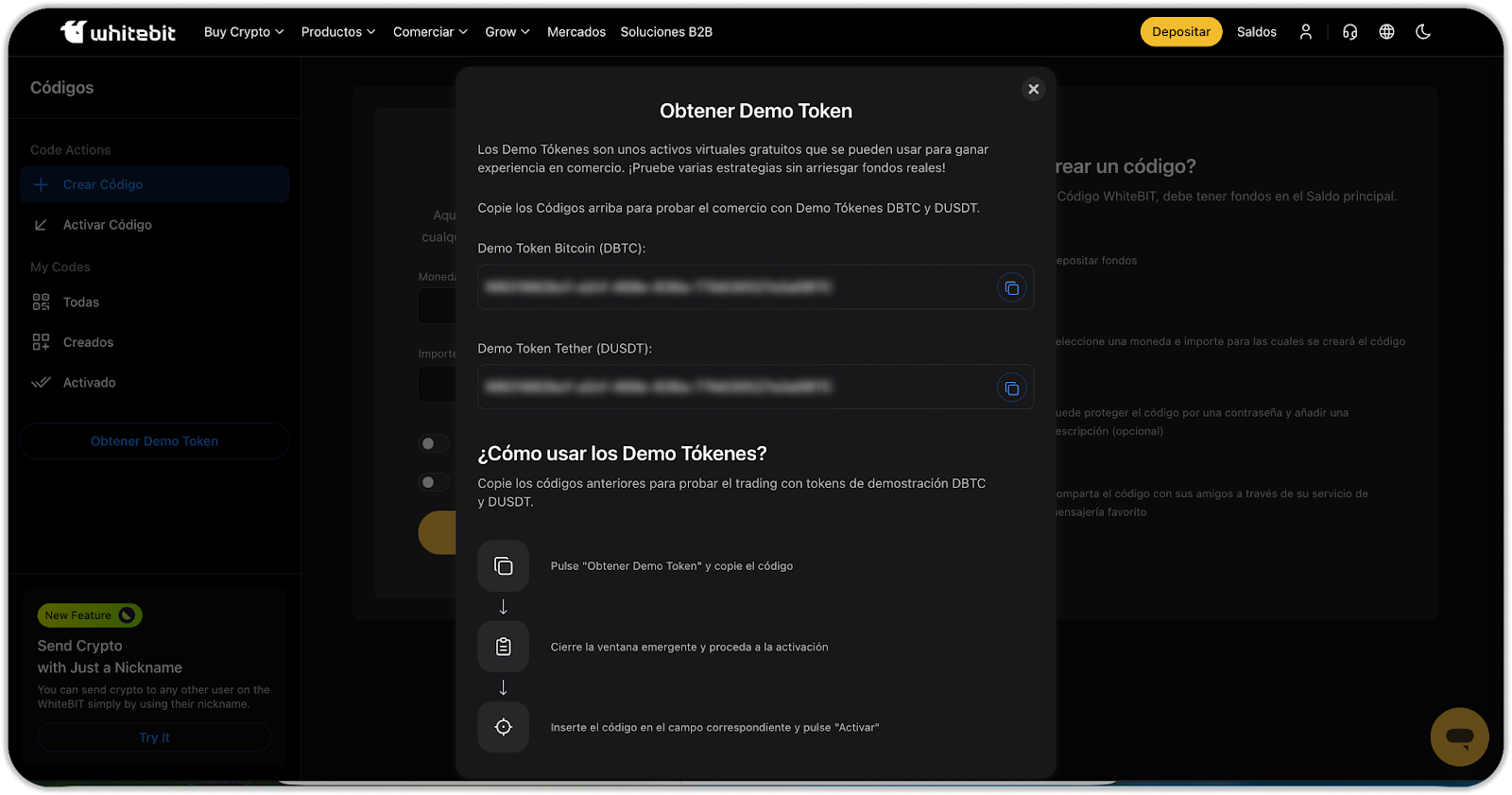The width and height of the screenshot is (1512, 795).
Task: Open the user account profile icon
Action: click(1305, 32)
